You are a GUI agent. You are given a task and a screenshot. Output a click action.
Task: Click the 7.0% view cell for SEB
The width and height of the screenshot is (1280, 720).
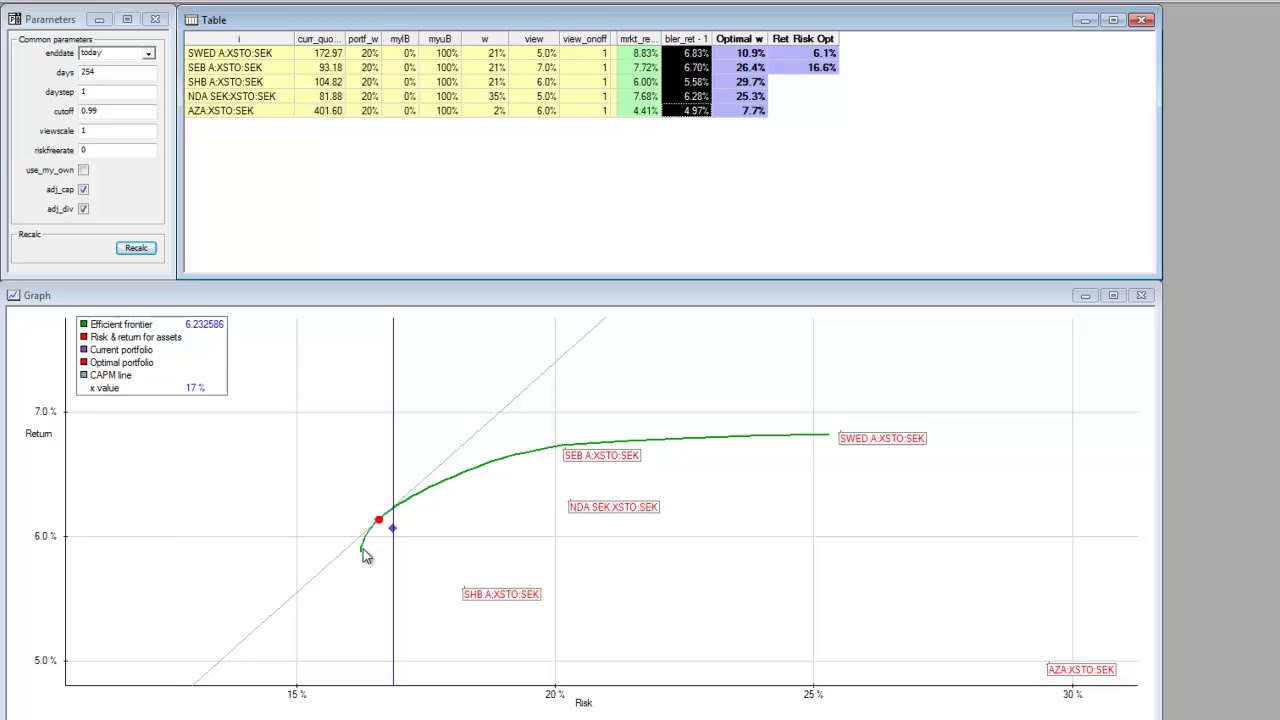534,67
